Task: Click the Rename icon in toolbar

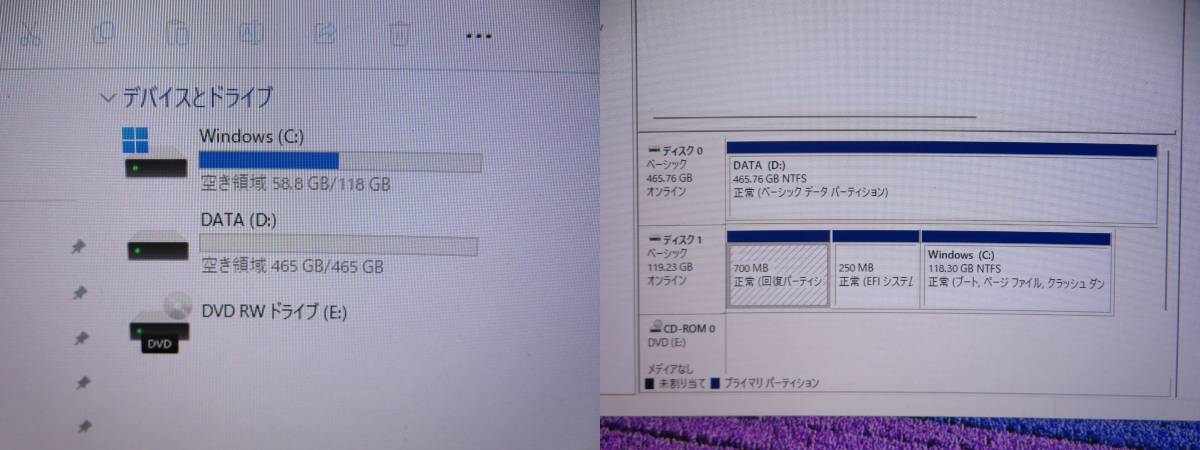Action: point(250,33)
